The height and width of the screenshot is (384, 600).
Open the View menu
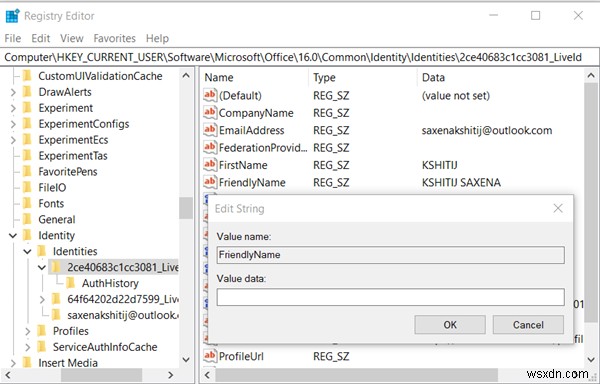[x=72, y=38]
